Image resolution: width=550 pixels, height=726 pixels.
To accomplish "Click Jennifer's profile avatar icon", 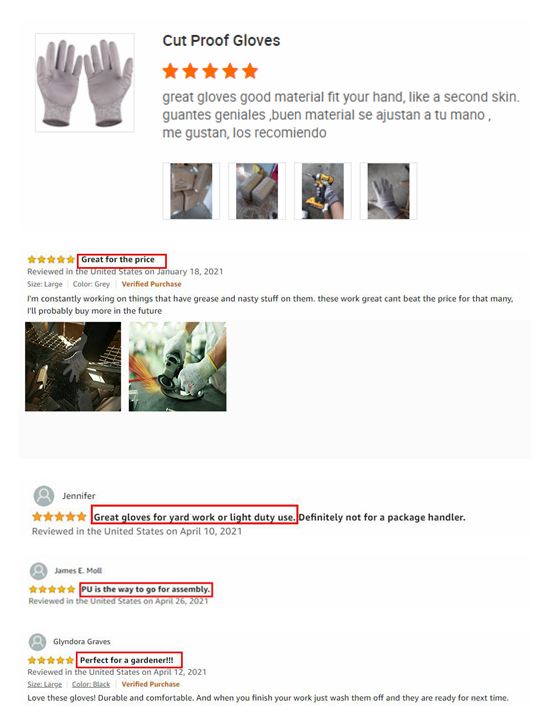I will click(44, 496).
